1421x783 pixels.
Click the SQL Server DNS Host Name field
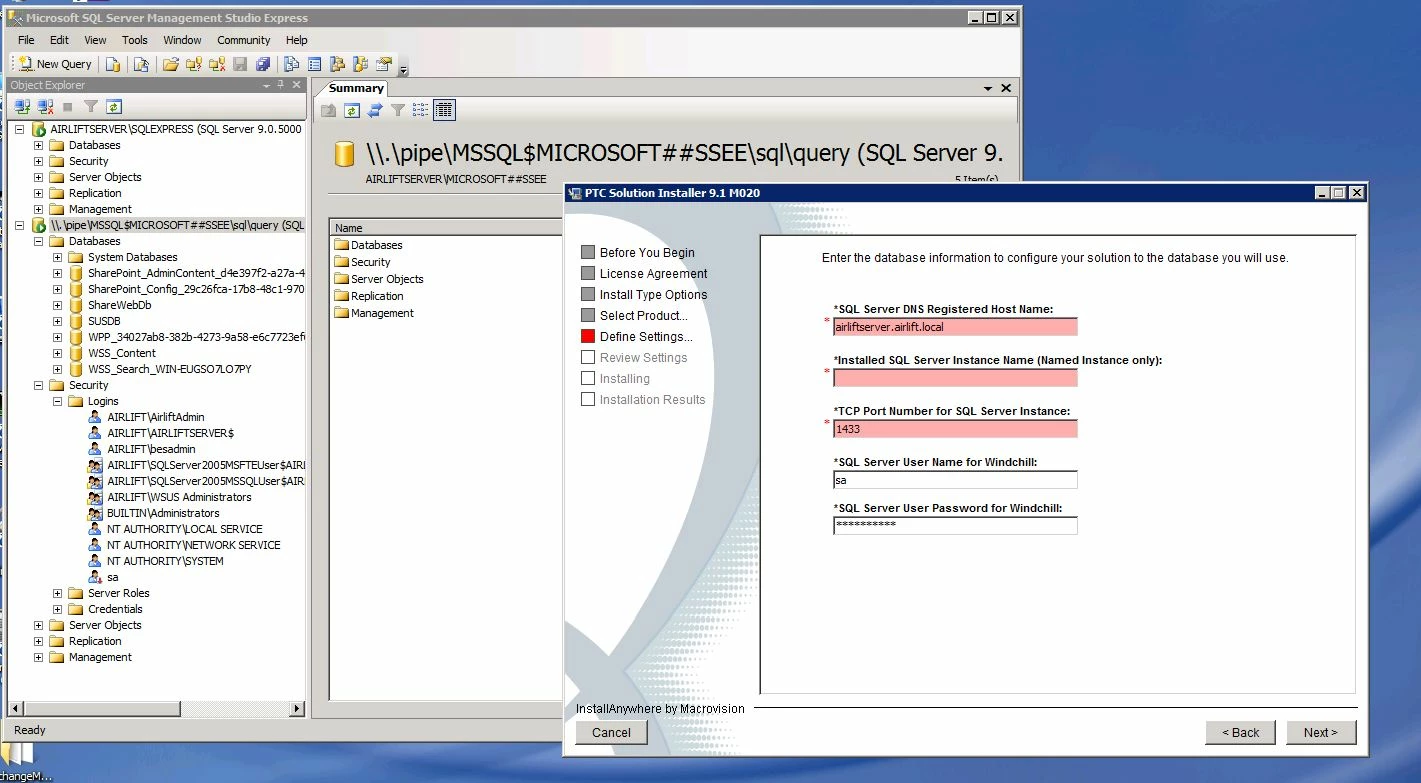click(955, 327)
